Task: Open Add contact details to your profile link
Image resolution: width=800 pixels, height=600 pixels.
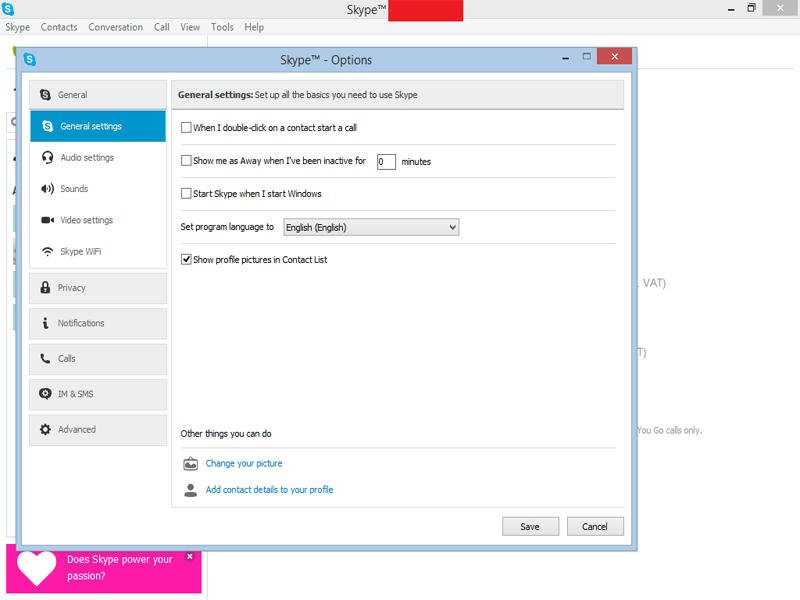Action: 269,490
